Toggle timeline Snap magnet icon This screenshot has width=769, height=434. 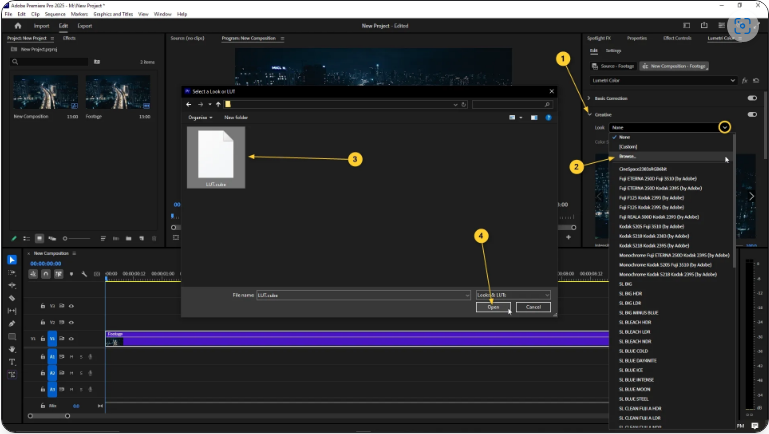point(46,274)
